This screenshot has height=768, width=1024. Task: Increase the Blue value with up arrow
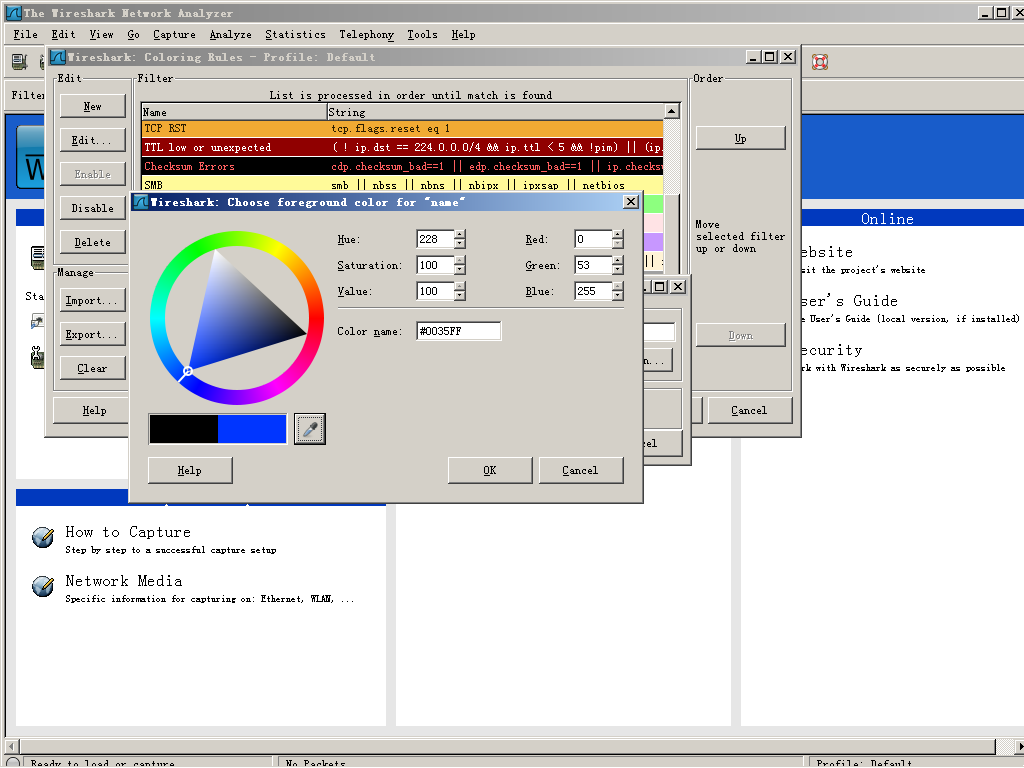[x=618, y=287]
